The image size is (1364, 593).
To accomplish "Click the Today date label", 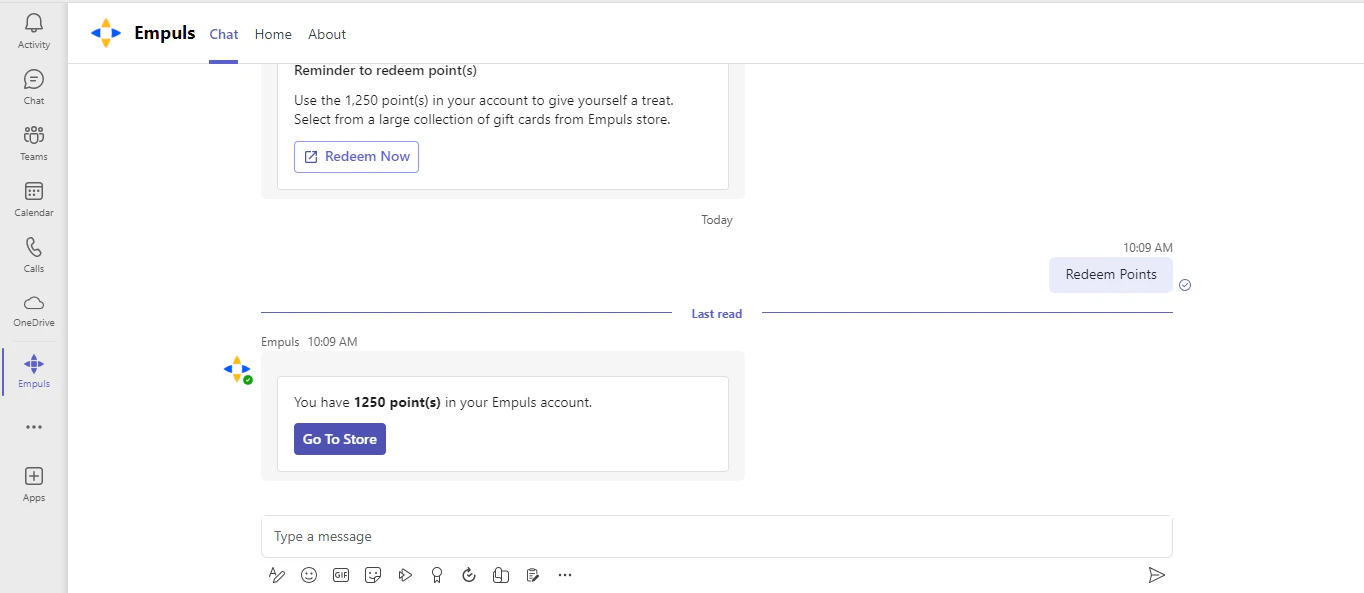I will (717, 220).
